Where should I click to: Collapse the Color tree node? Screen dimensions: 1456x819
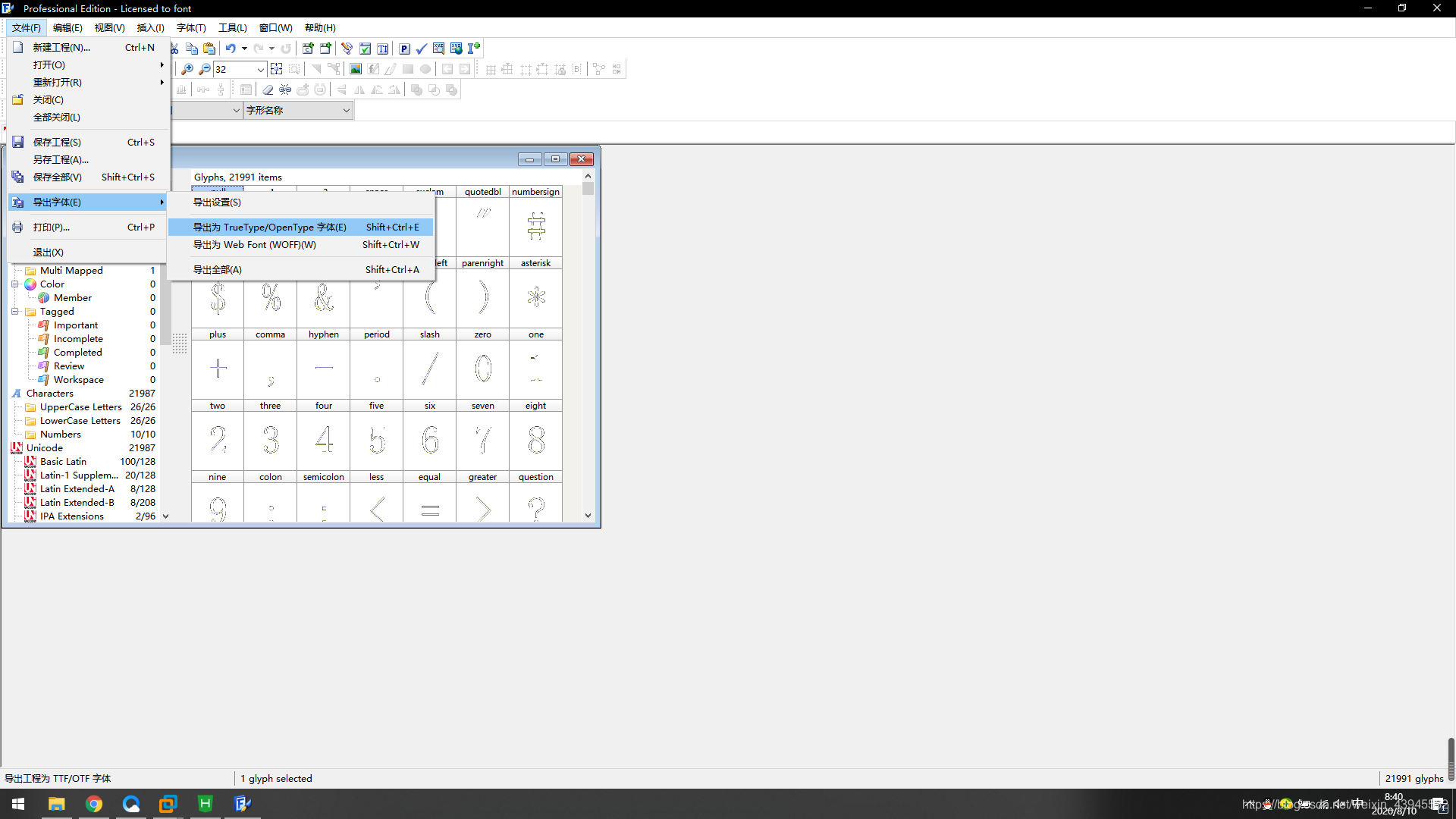[x=14, y=284]
